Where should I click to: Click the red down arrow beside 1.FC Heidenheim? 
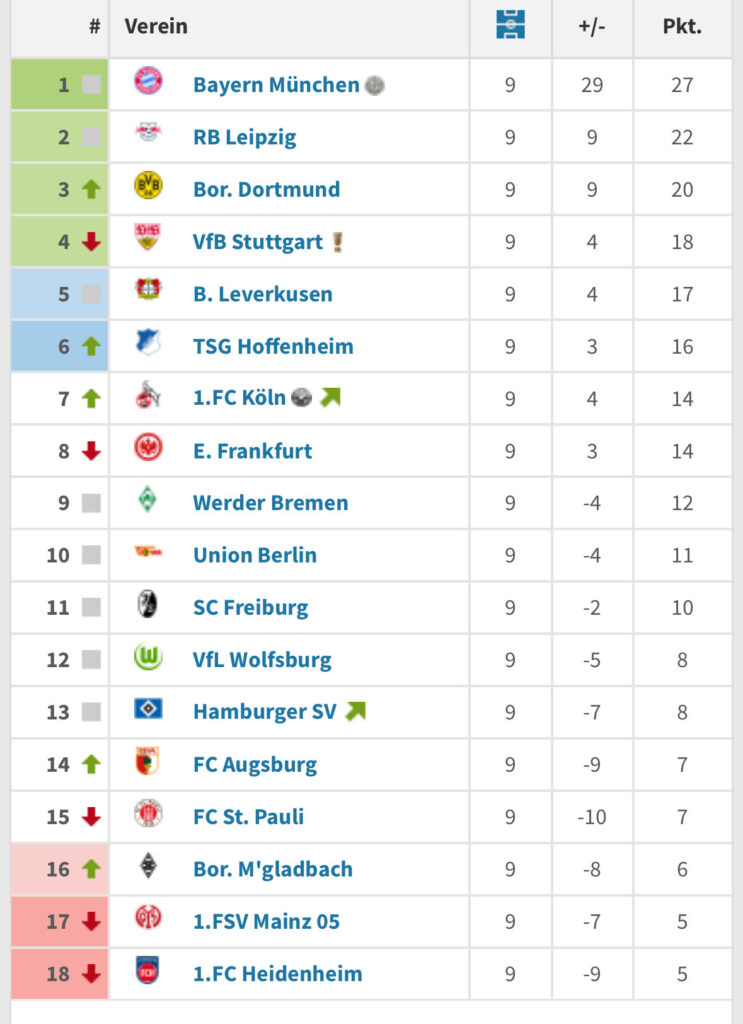tap(92, 973)
